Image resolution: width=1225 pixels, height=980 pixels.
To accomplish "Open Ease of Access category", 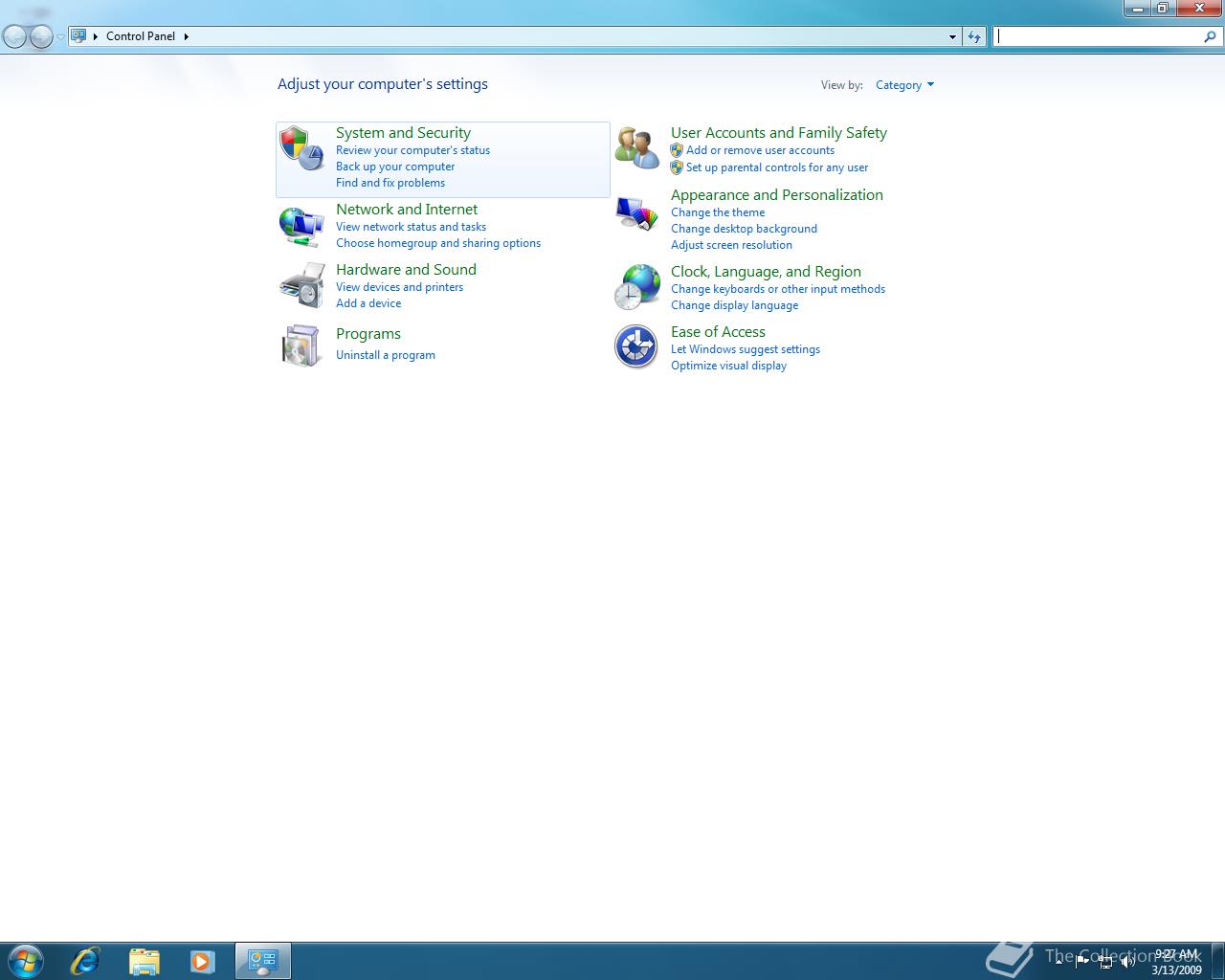I will point(718,332).
